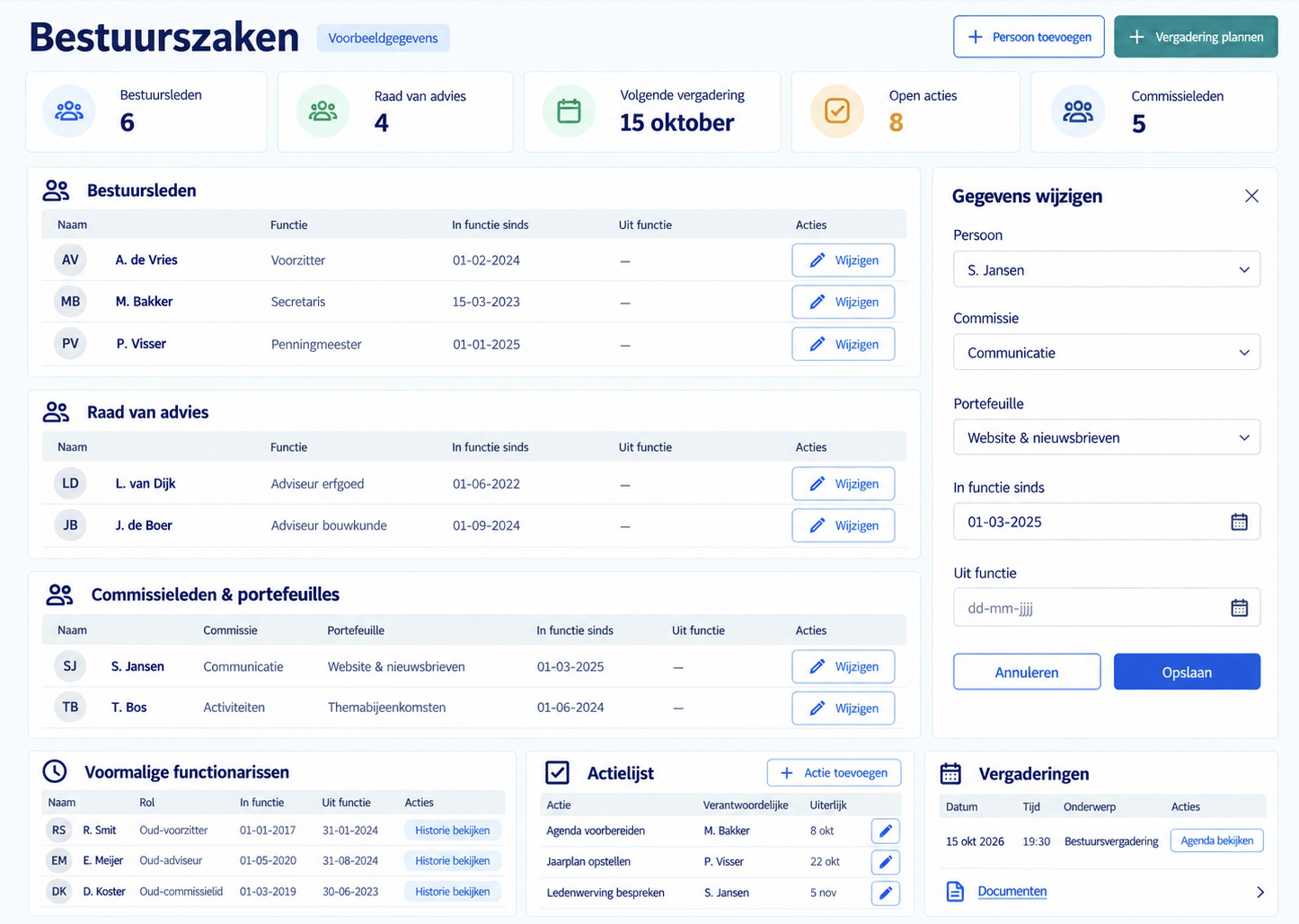
Task: Open the Documenten link
Action: click(x=1012, y=892)
